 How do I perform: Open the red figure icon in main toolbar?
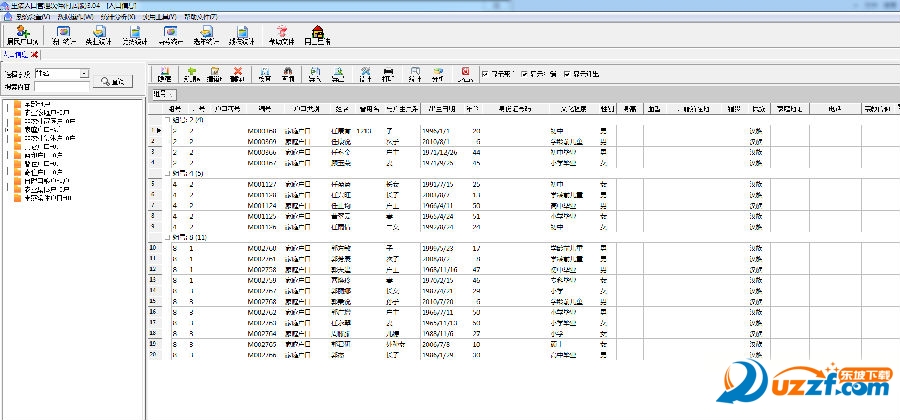click(281, 32)
